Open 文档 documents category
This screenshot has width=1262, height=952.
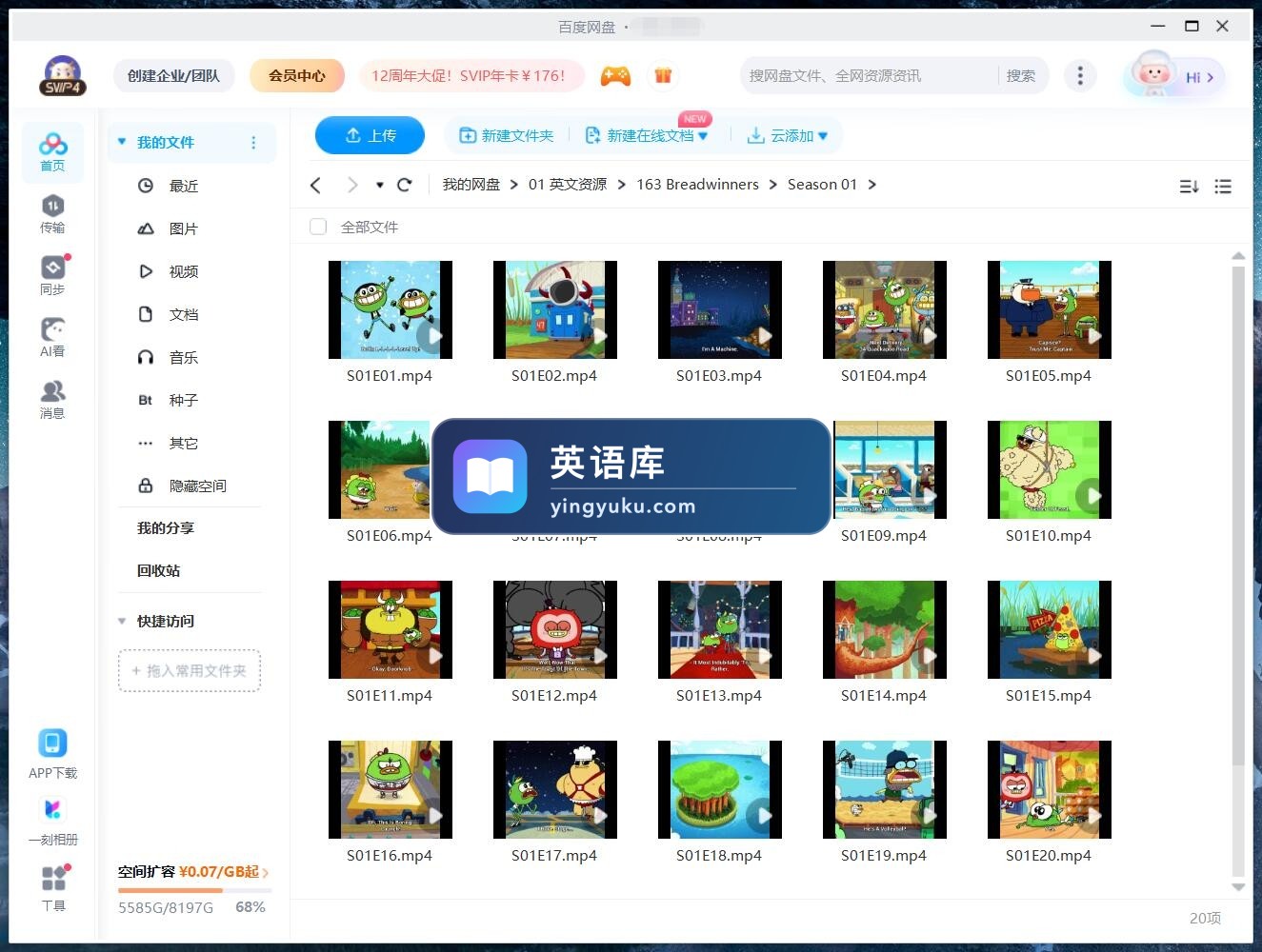[183, 314]
